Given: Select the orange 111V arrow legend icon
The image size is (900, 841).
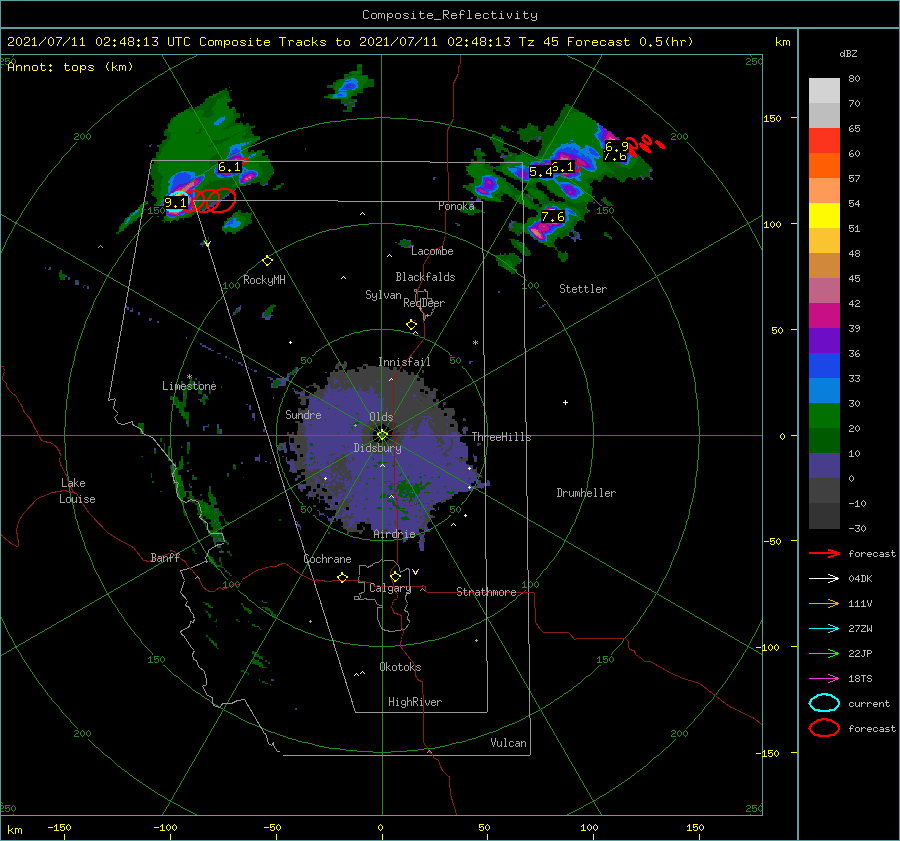Looking at the screenshot, I should pyautogui.click(x=824, y=603).
